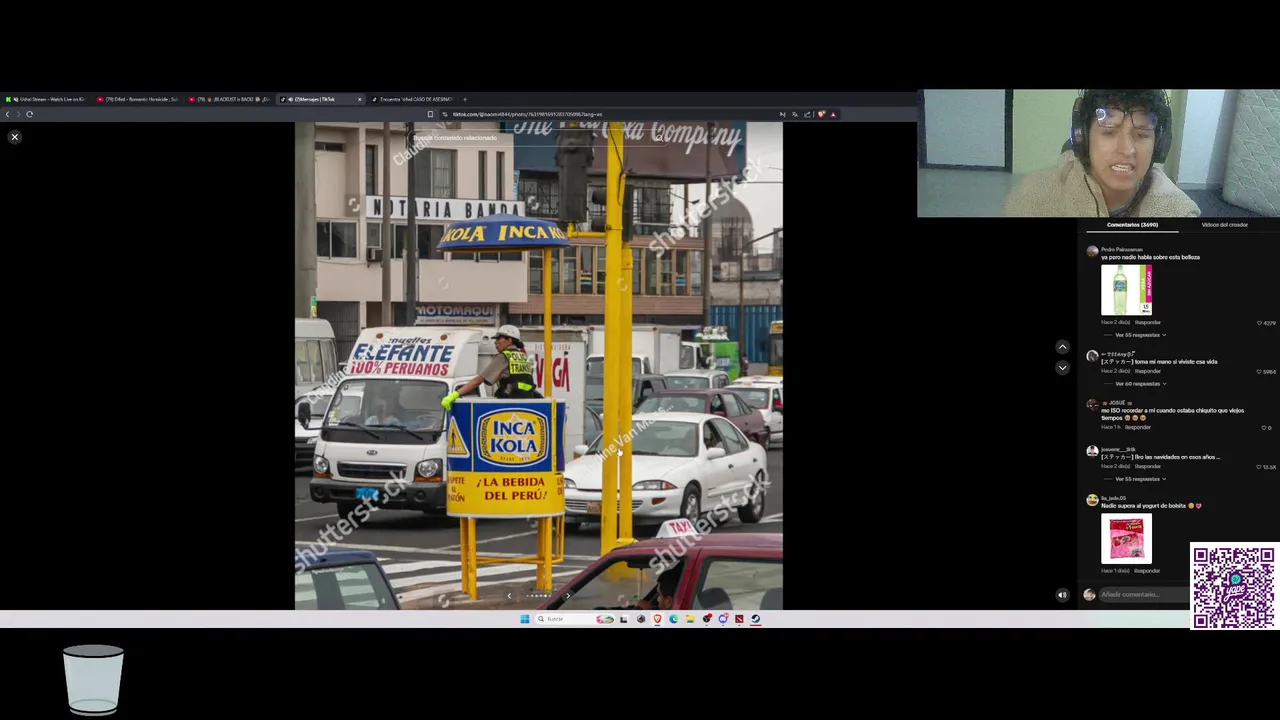Switch to Comentarios (3690) tab

coord(1132,225)
